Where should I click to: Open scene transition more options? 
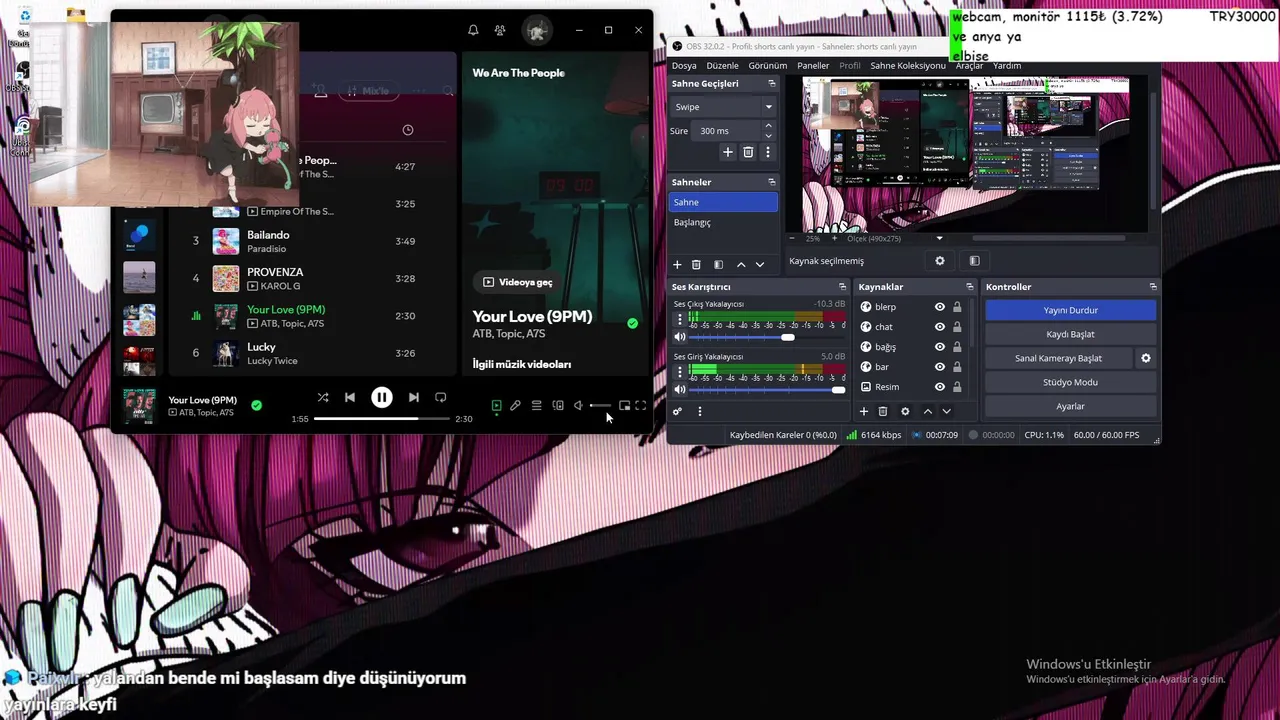click(768, 152)
